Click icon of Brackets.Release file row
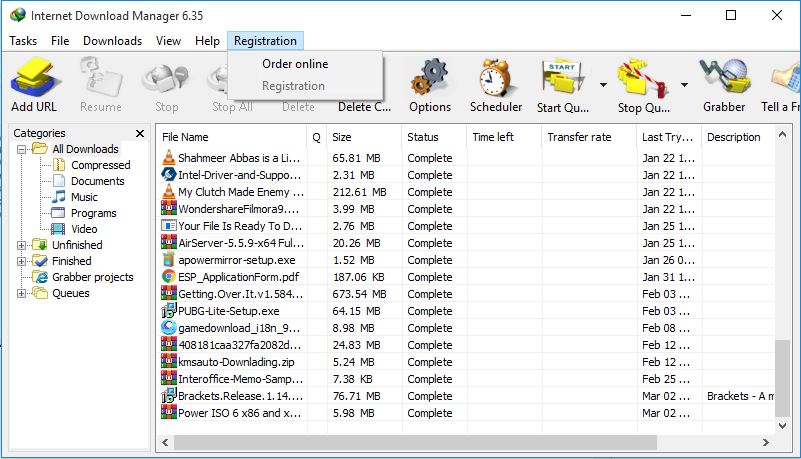Image resolution: width=801 pixels, height=459 pixels. 169,396
